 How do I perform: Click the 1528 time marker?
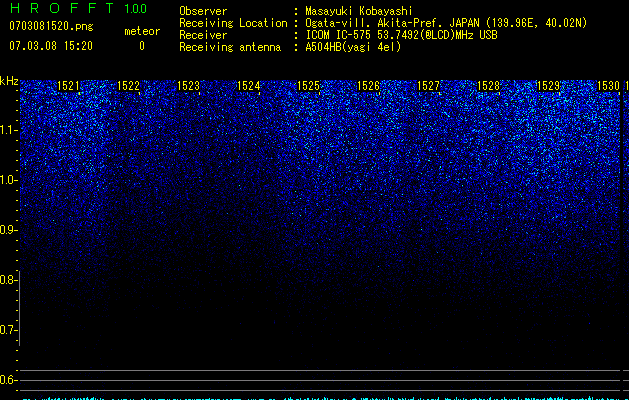(488, 86)
